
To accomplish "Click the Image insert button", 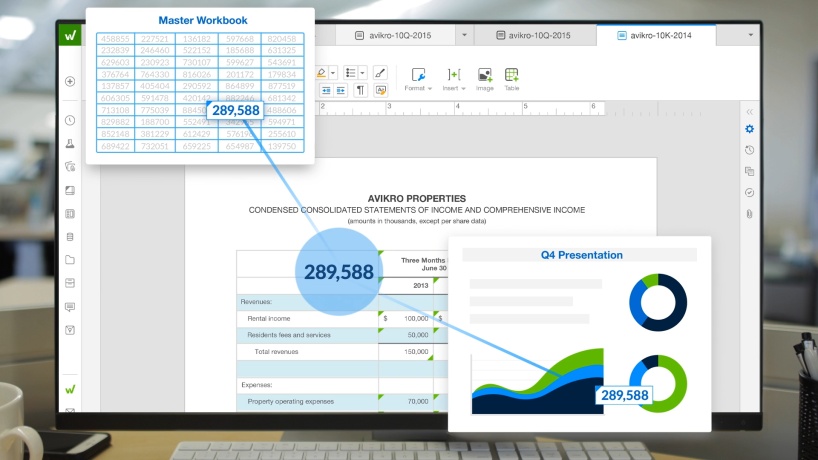I will coord(485,79).
